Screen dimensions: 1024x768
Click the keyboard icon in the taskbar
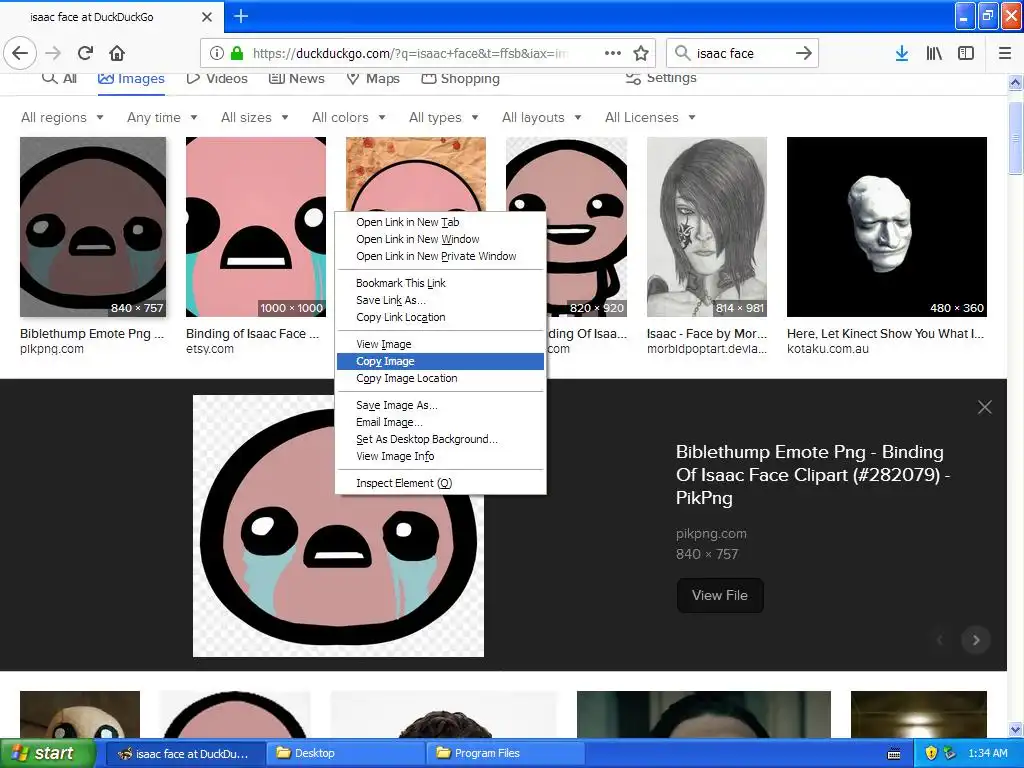tap(894, 754)
